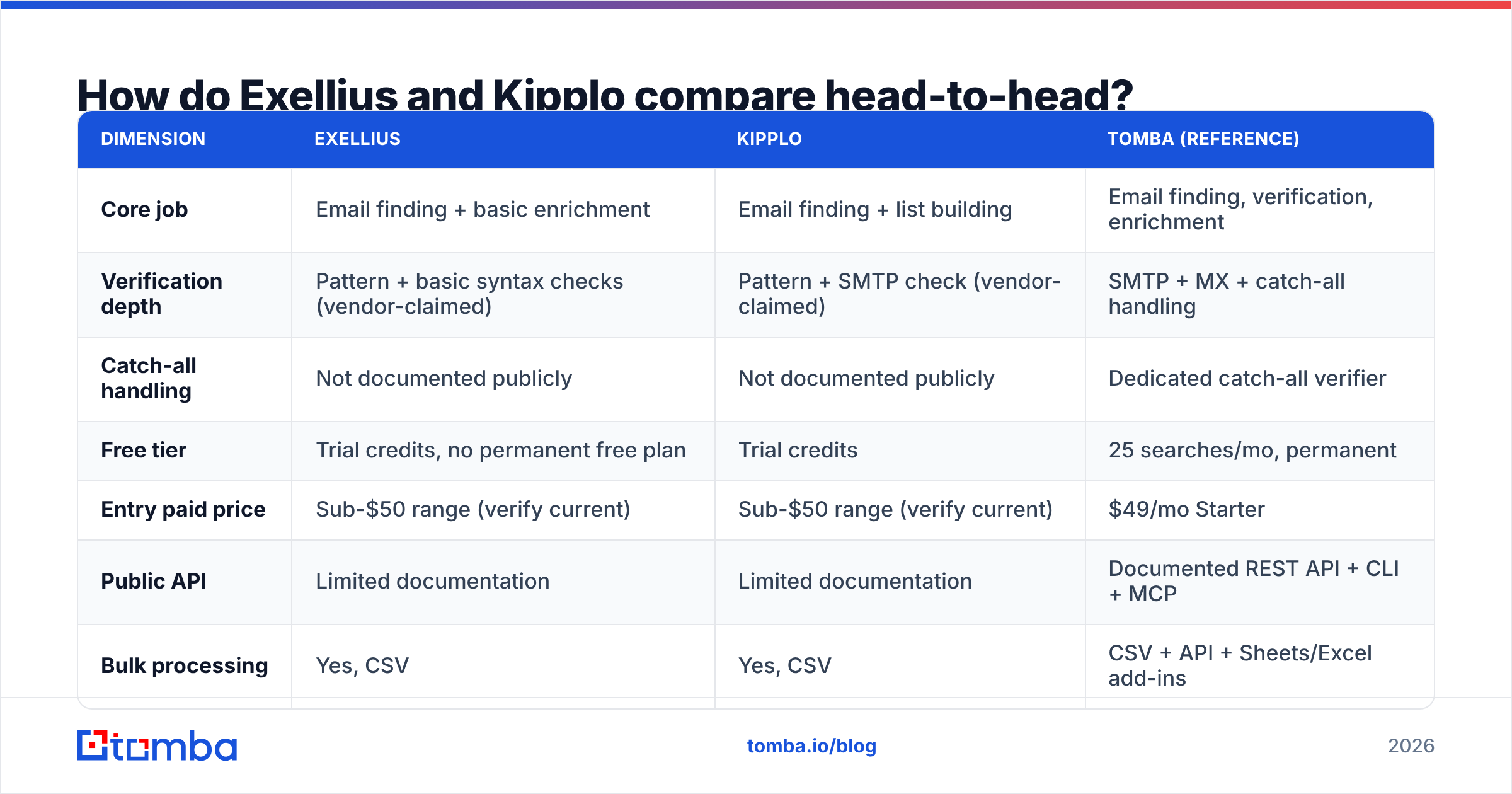1512x794 pixels.
Task: Click the 'Verification depth' row label
Action: (x=161, y=294)
